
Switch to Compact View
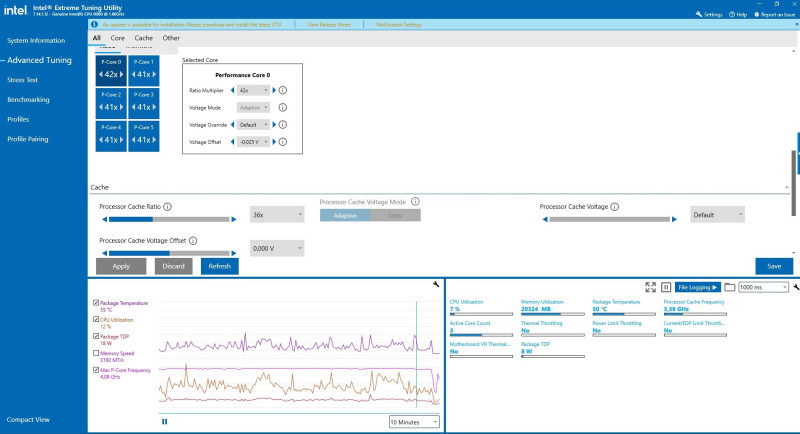[28, 419]
